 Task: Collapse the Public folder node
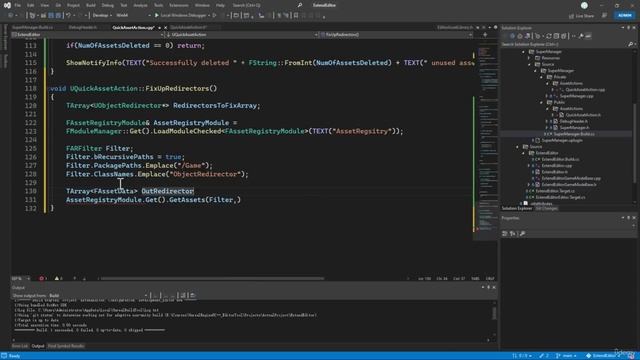[x=542, y=102]
